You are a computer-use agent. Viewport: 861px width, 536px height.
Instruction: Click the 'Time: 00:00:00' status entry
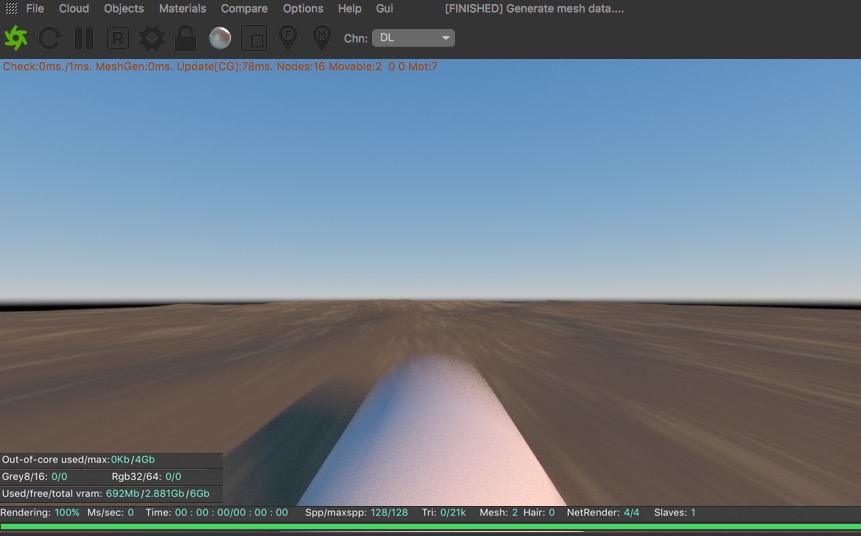click(x=216, y=512)
